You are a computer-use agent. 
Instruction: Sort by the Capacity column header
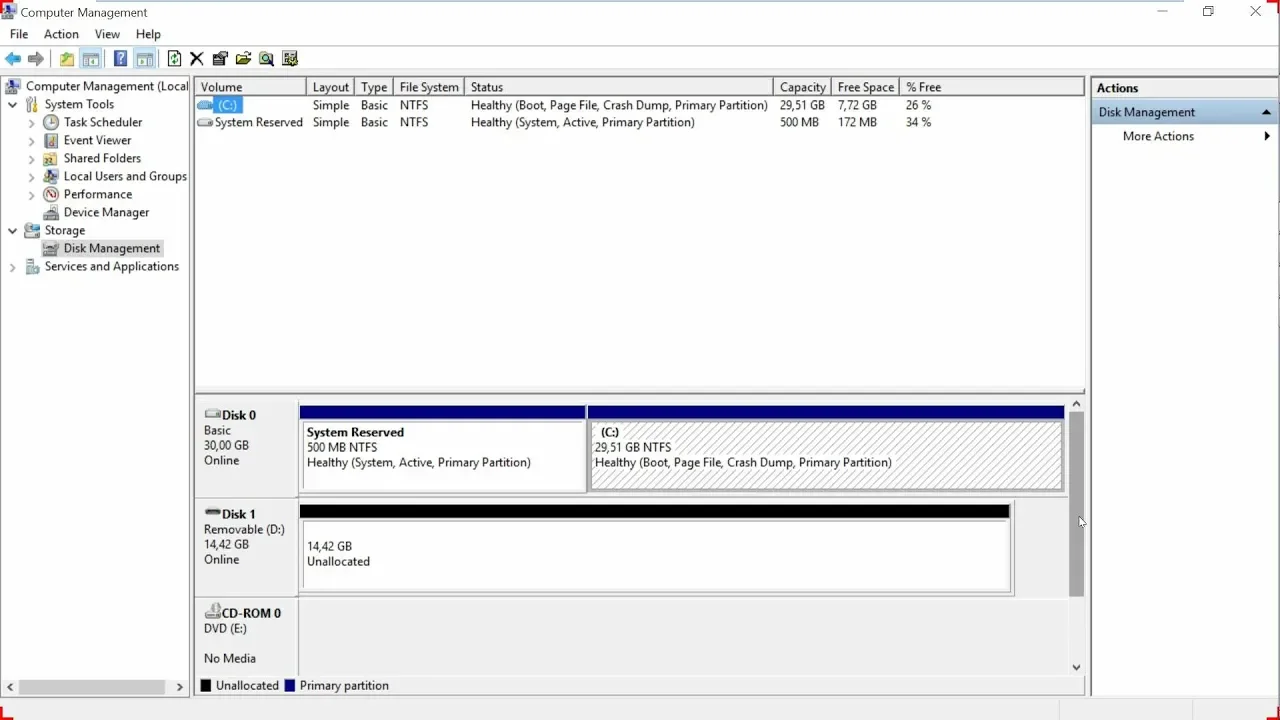tap(803, 87)
